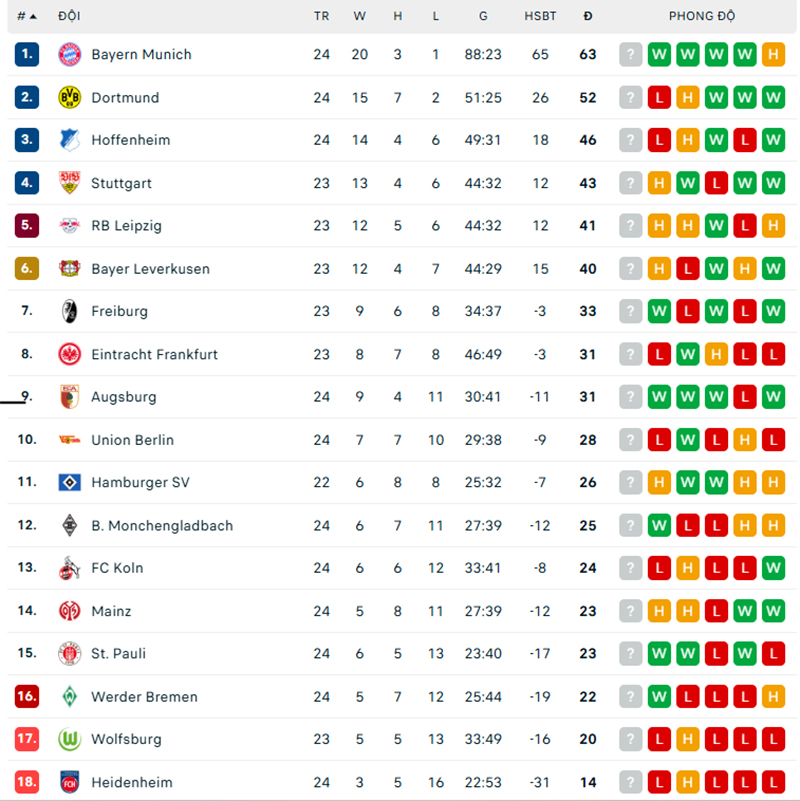Screen dimensions: 800x801
Task: Click the Werder Bremen logo
Action: pos(69,697)
